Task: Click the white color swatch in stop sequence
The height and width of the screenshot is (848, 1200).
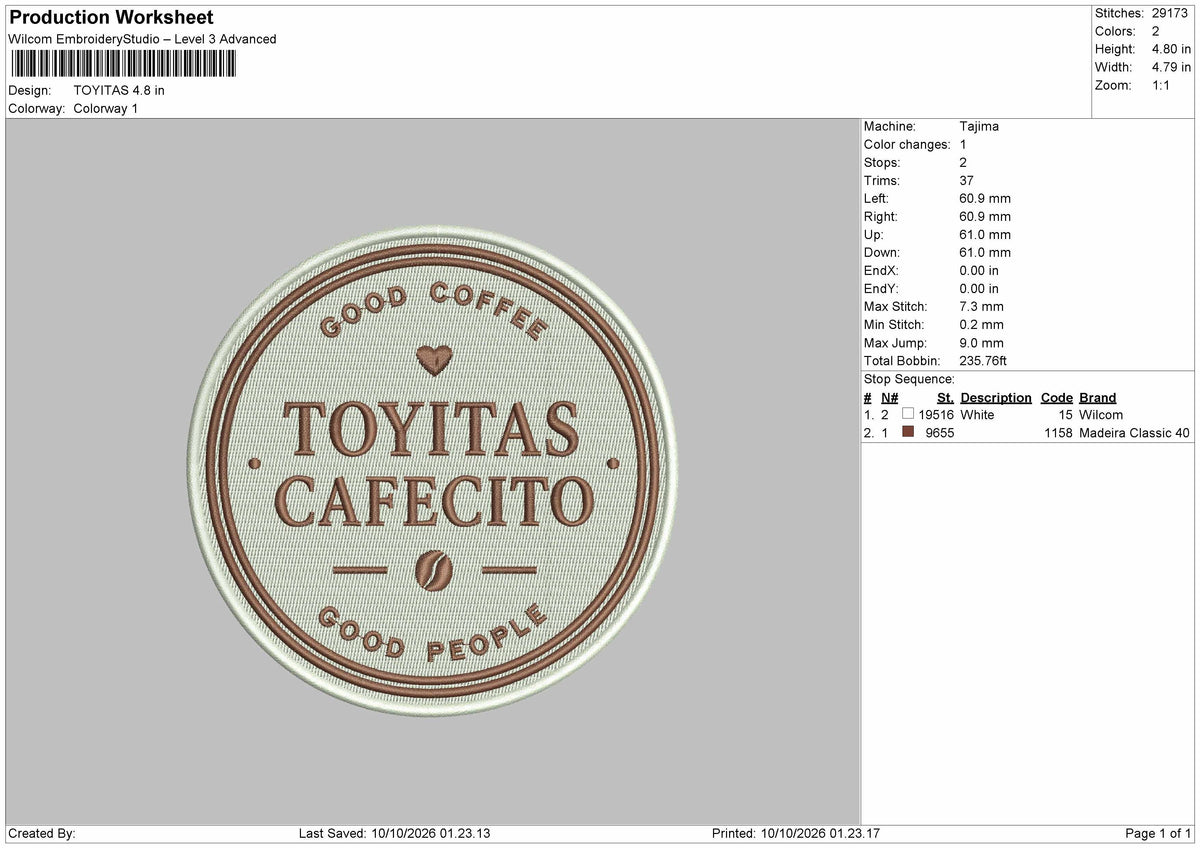Action: 908,415
